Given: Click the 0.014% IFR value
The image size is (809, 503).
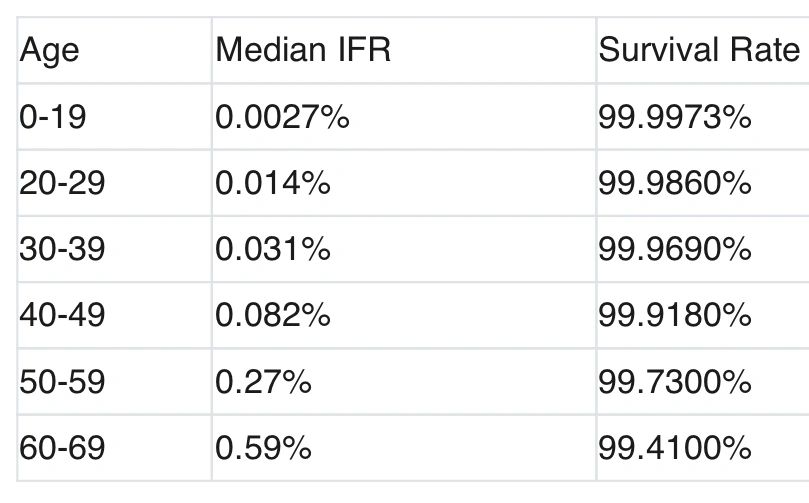Looking at the screenshot, I should point(272,183).
